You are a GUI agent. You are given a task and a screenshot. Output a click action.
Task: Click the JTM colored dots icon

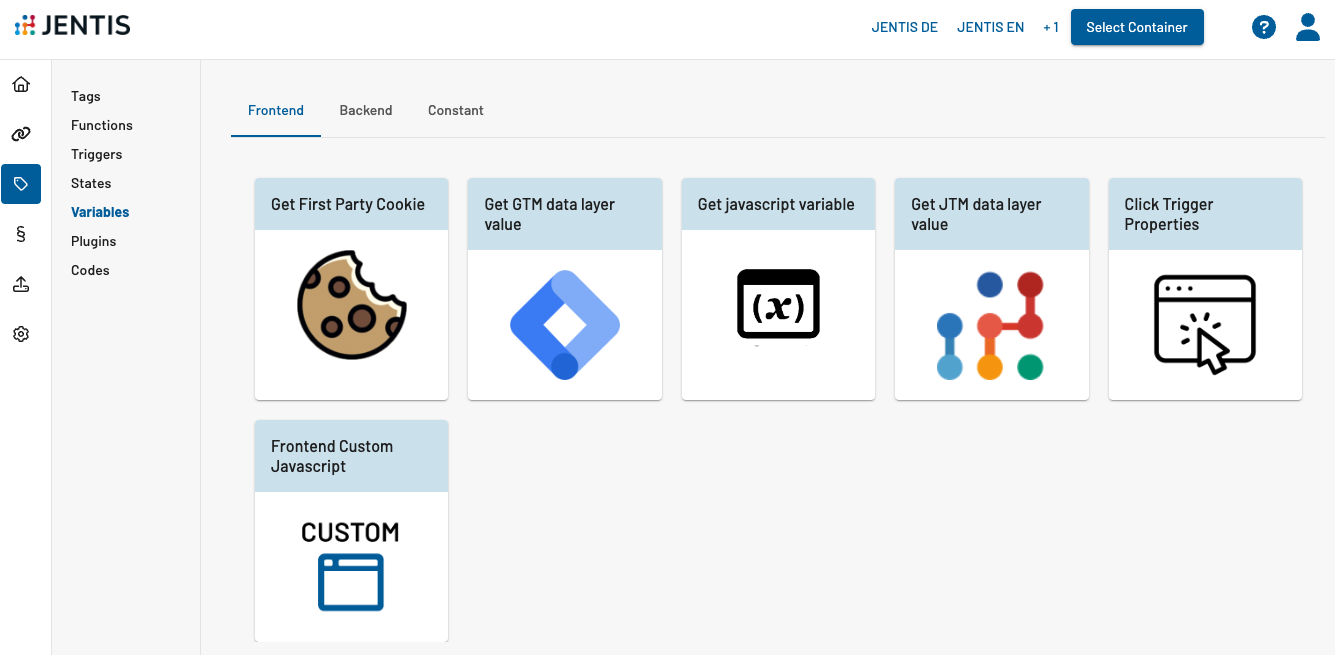pyautogui.click(x=990, y=325)
